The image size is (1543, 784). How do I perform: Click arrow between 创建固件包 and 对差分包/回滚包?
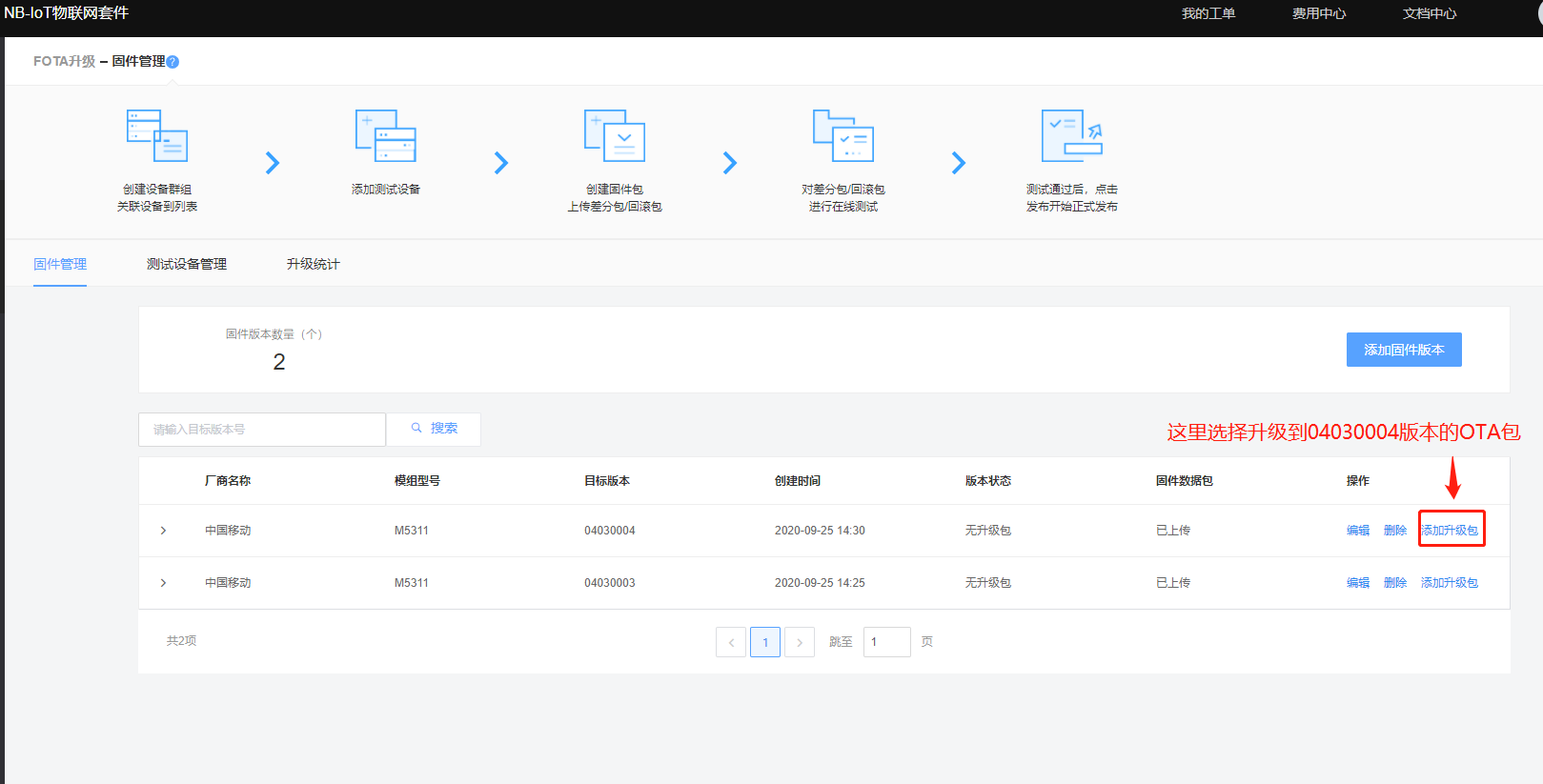(x=730, y=163)
